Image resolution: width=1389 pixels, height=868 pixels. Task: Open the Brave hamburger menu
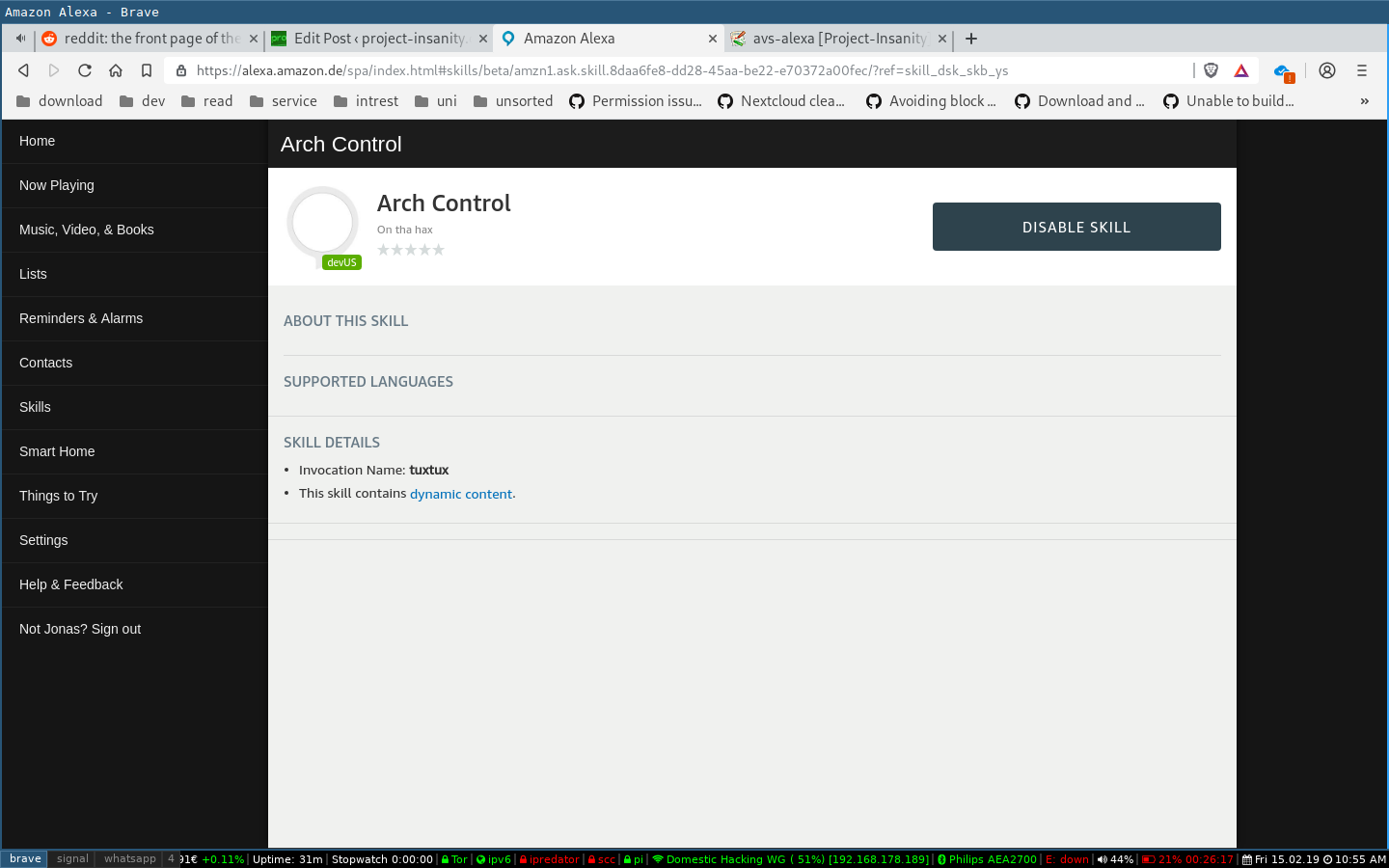[1362, 70]
